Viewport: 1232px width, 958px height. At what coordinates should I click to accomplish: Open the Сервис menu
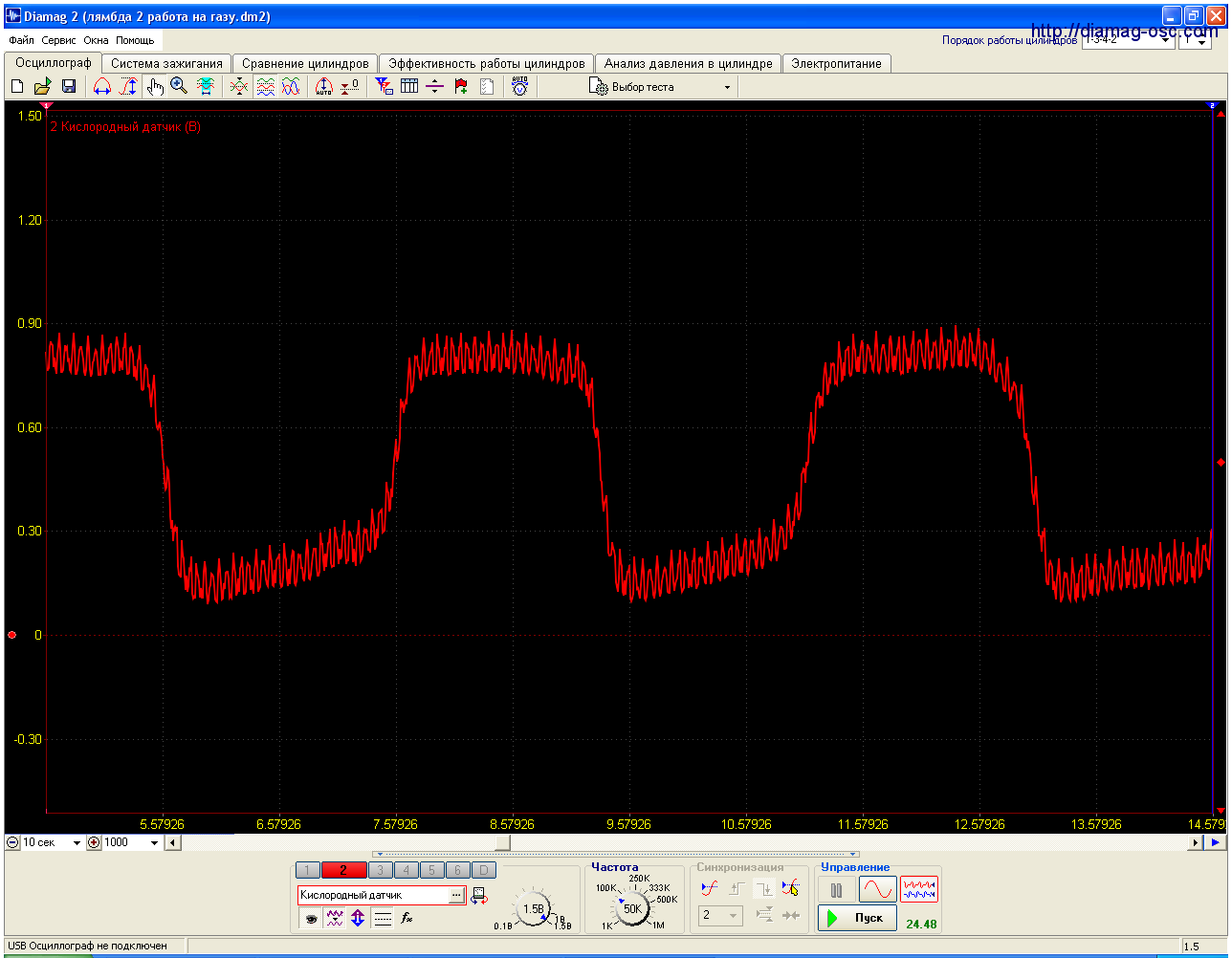point(59,41)
